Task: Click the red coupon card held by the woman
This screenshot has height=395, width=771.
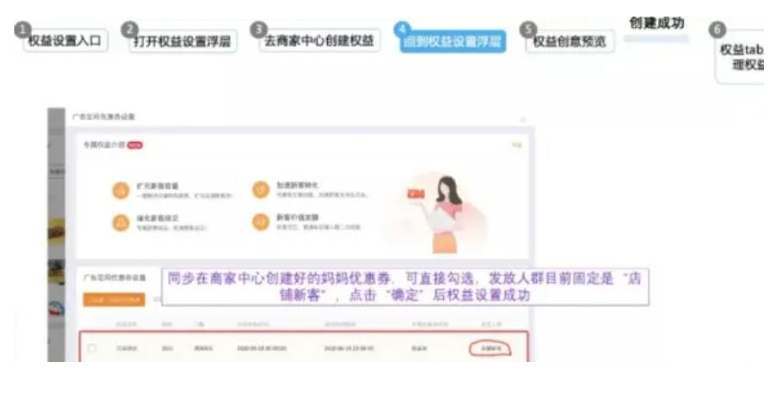Action: click(416, 194)
